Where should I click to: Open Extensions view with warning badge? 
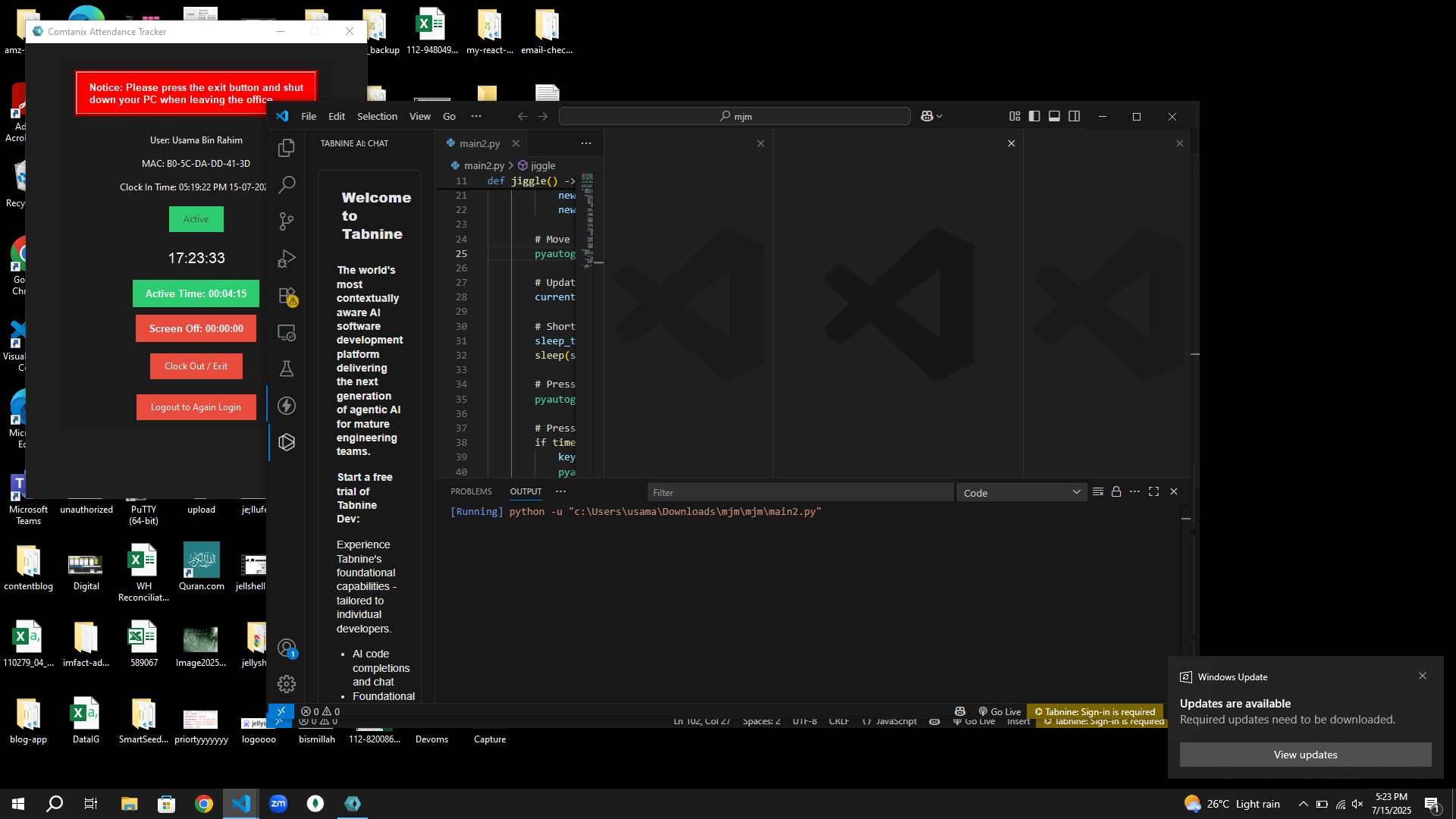tap(287, 296)
